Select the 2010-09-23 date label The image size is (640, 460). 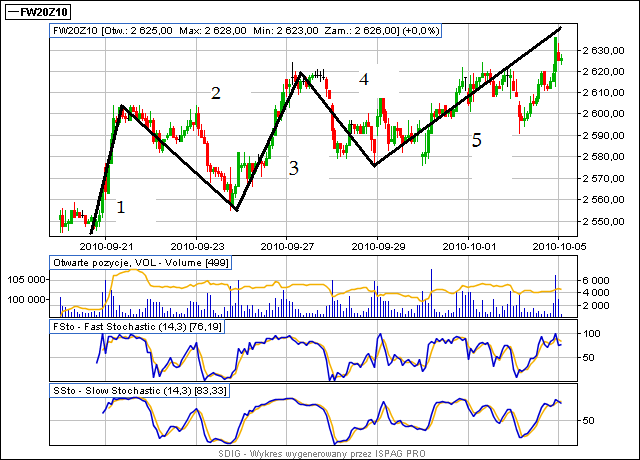tap(197, 244)
